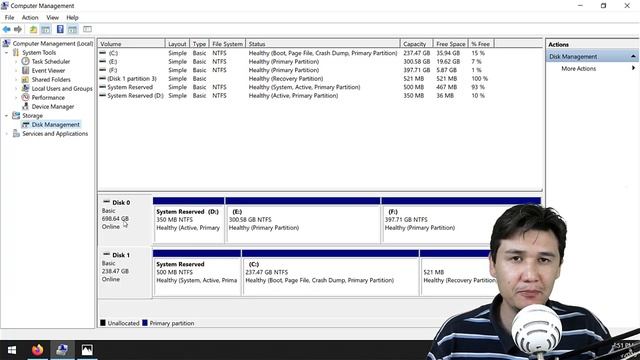The height and width of the screenshot is (360, 640).
Task: Open Event Viewer in the tree
Action: point(48,71)
